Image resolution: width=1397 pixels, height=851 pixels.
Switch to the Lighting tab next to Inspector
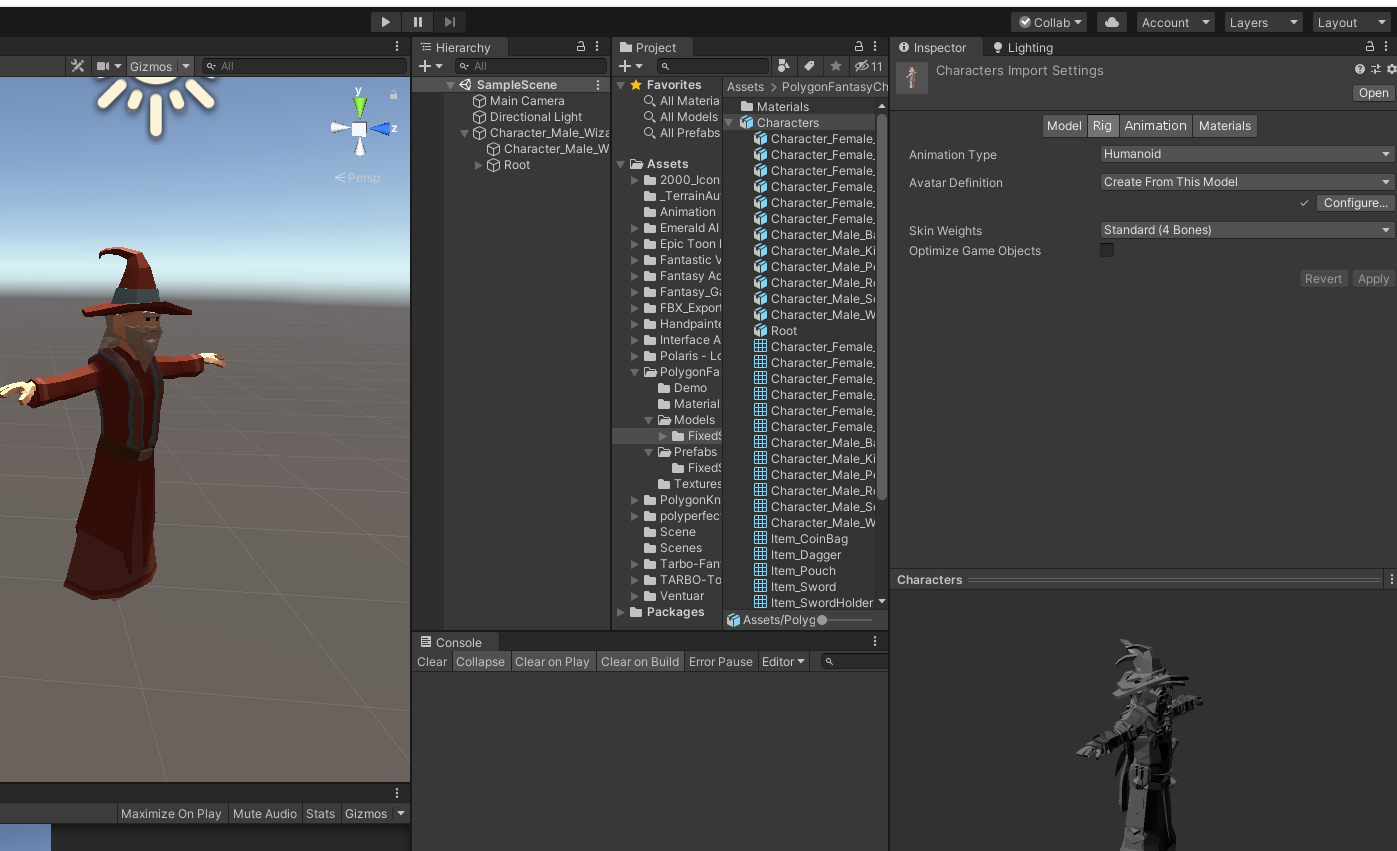point(1022,47)
